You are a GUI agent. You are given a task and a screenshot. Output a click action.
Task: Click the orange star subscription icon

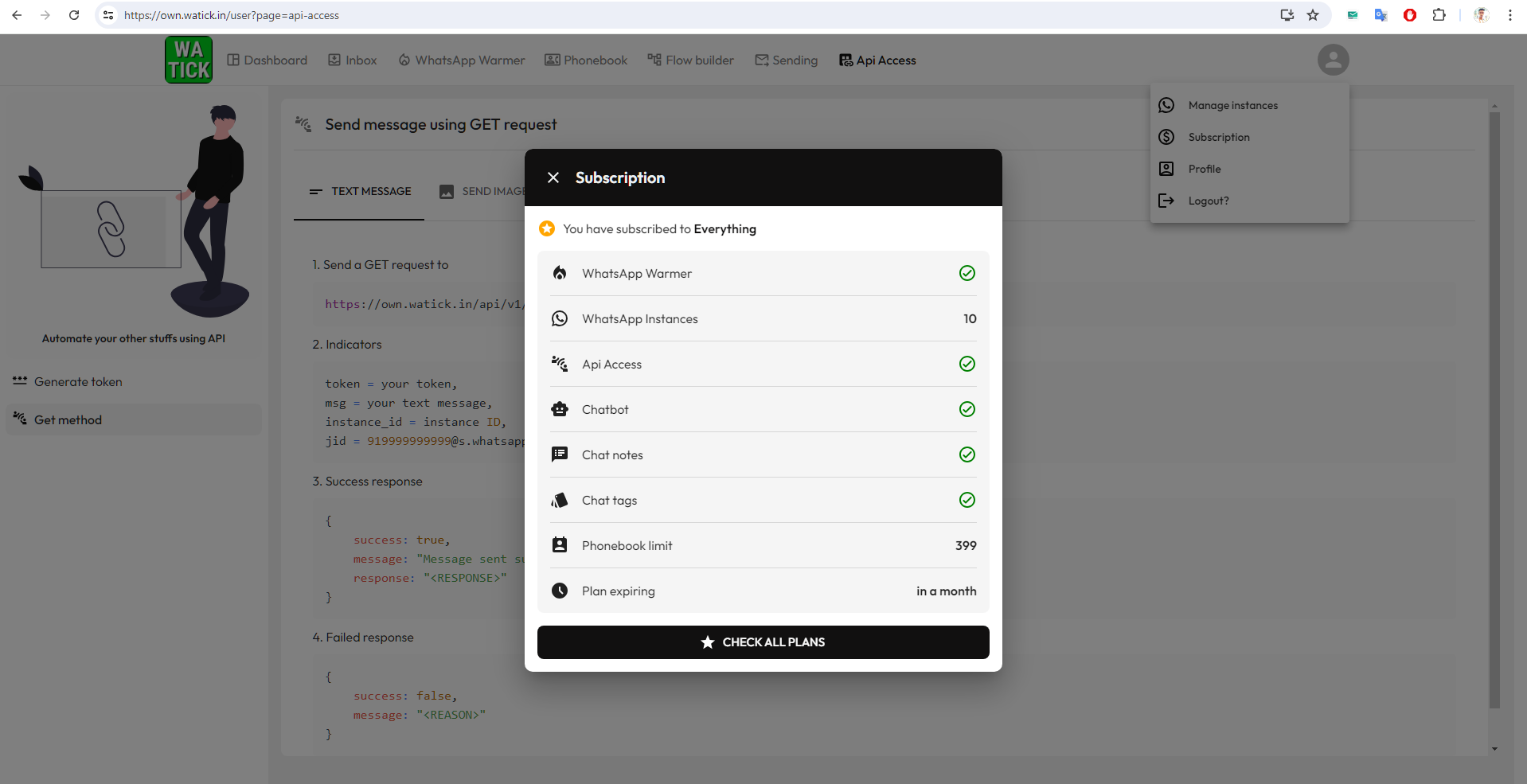[x=547, y=228]
